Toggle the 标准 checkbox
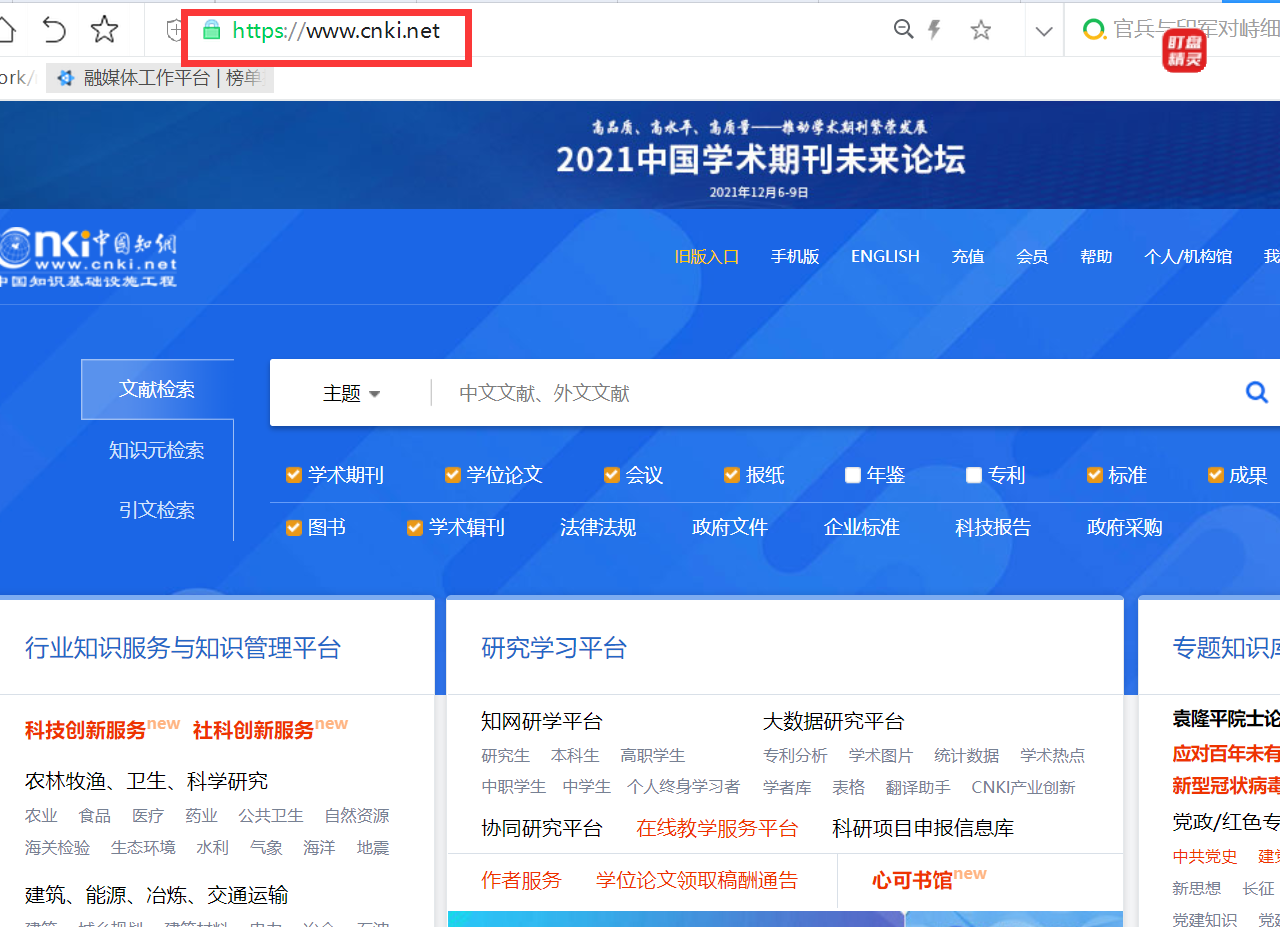 pyautogui.click(x=1095, y=475)
